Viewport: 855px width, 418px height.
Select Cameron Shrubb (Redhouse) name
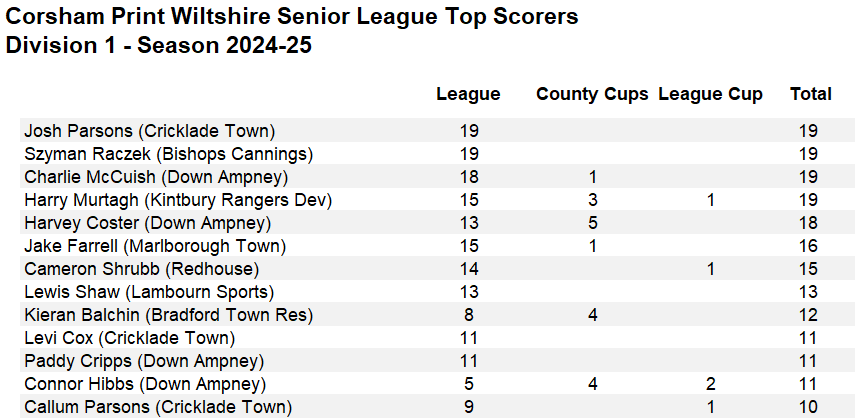tap(141, 269)
